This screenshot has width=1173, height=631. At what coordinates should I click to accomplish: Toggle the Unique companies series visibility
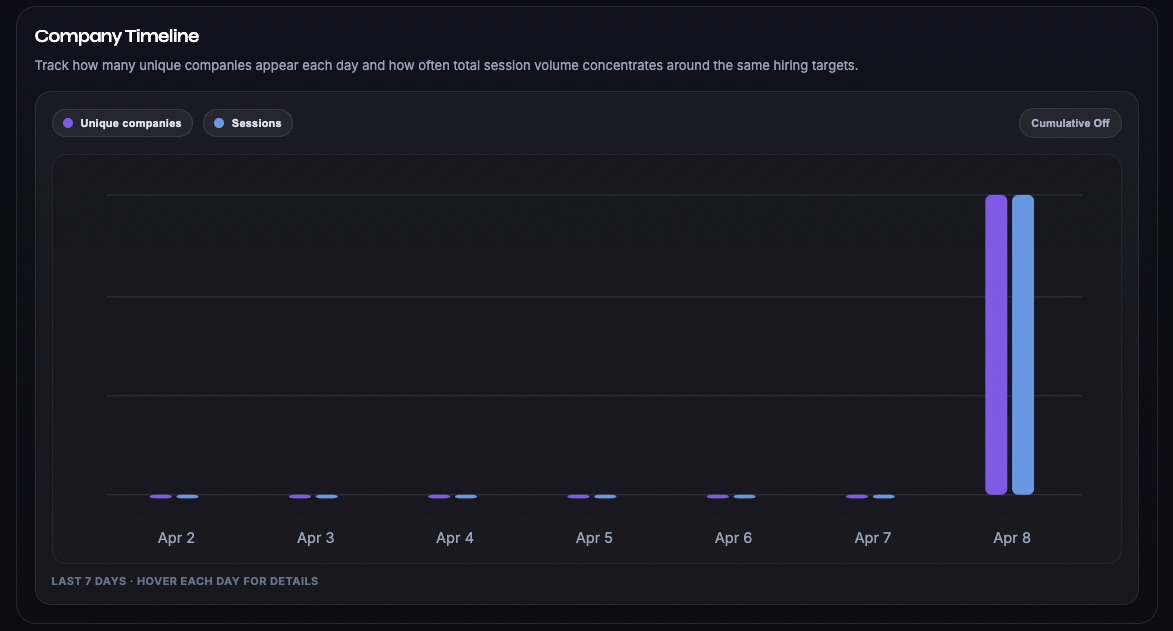pyautogui.click(x=122, y=122)
